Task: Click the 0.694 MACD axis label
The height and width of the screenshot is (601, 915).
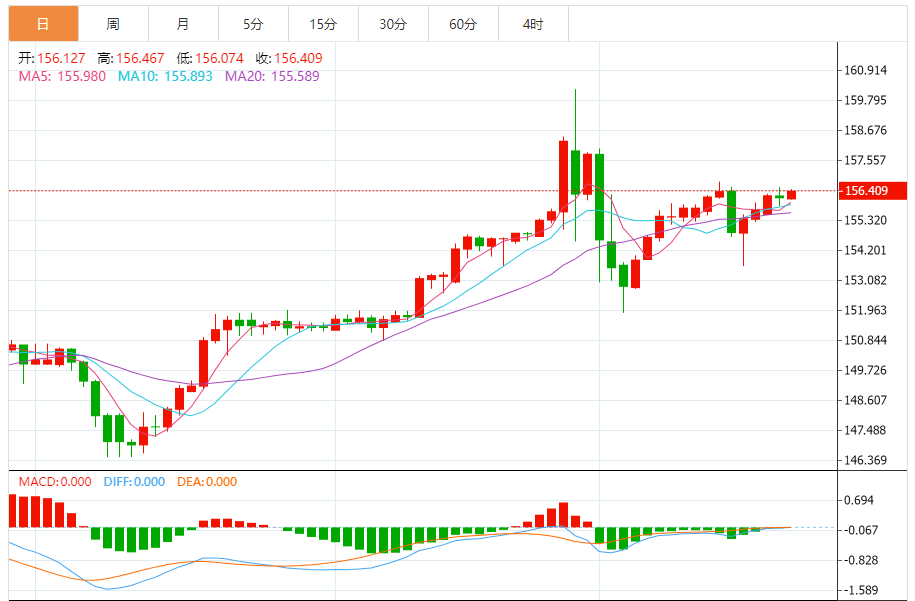Action: coord(859,501)
